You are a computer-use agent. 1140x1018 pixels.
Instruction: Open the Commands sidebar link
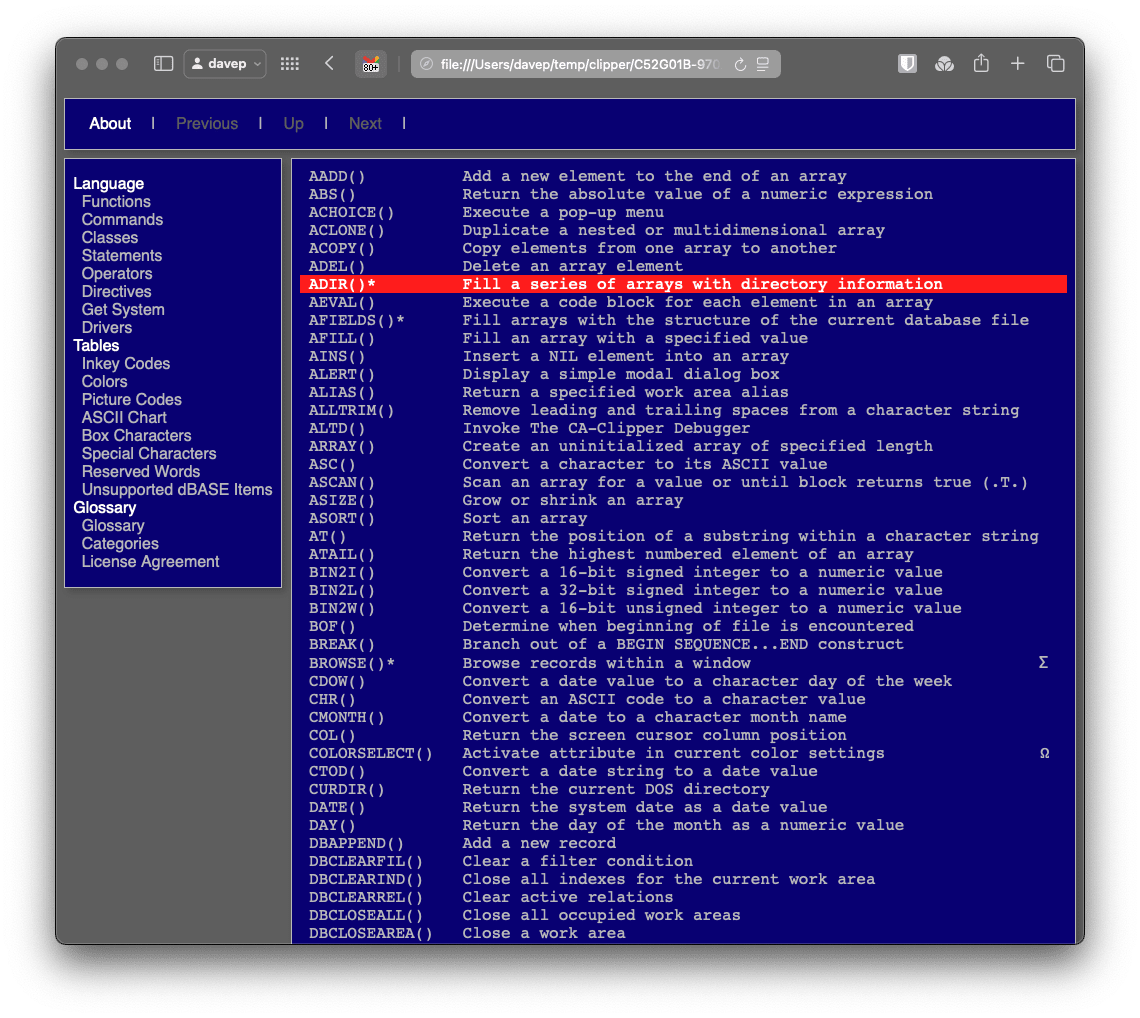(122, 220)
